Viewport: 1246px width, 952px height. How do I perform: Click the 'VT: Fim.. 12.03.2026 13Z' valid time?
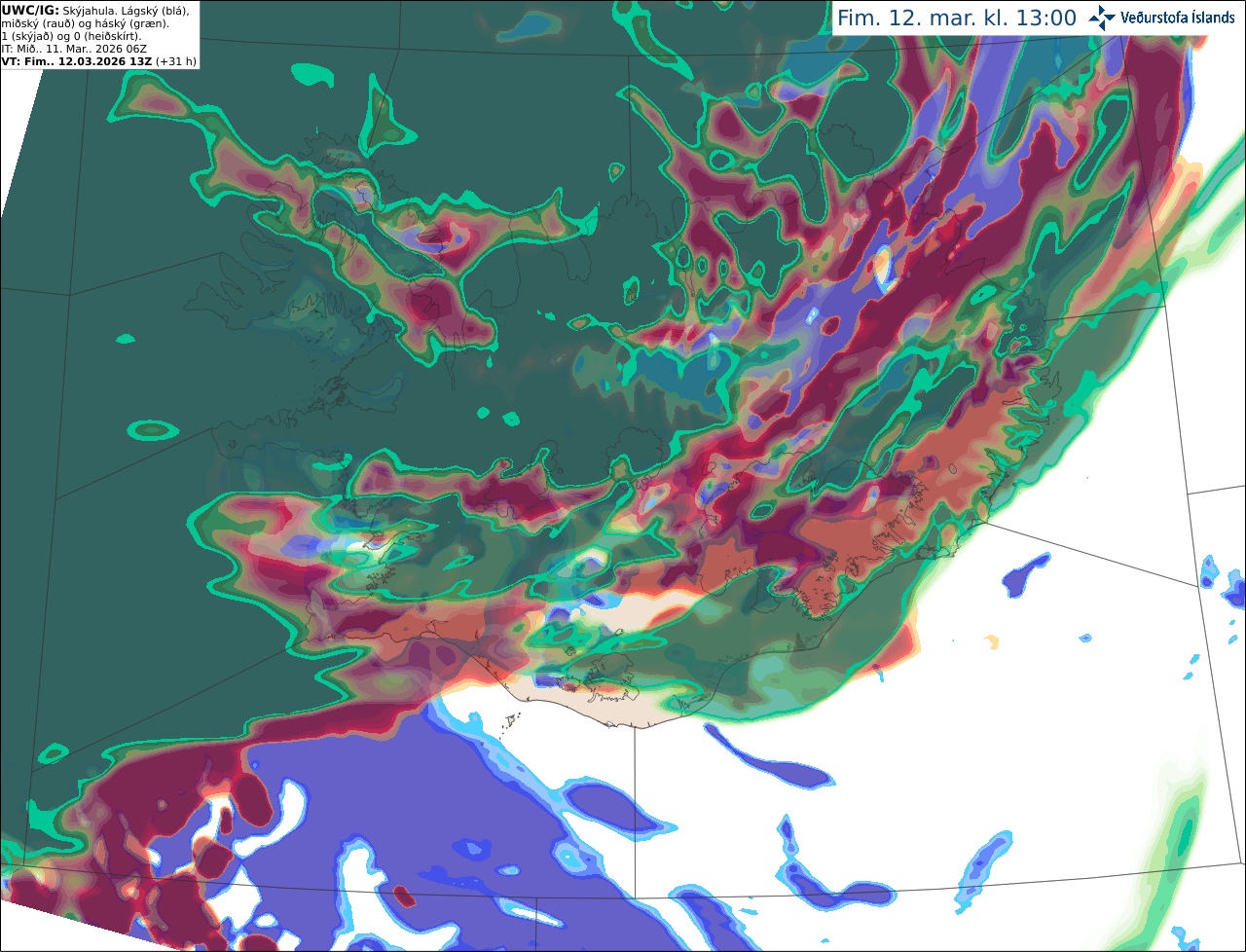point(77,61)
